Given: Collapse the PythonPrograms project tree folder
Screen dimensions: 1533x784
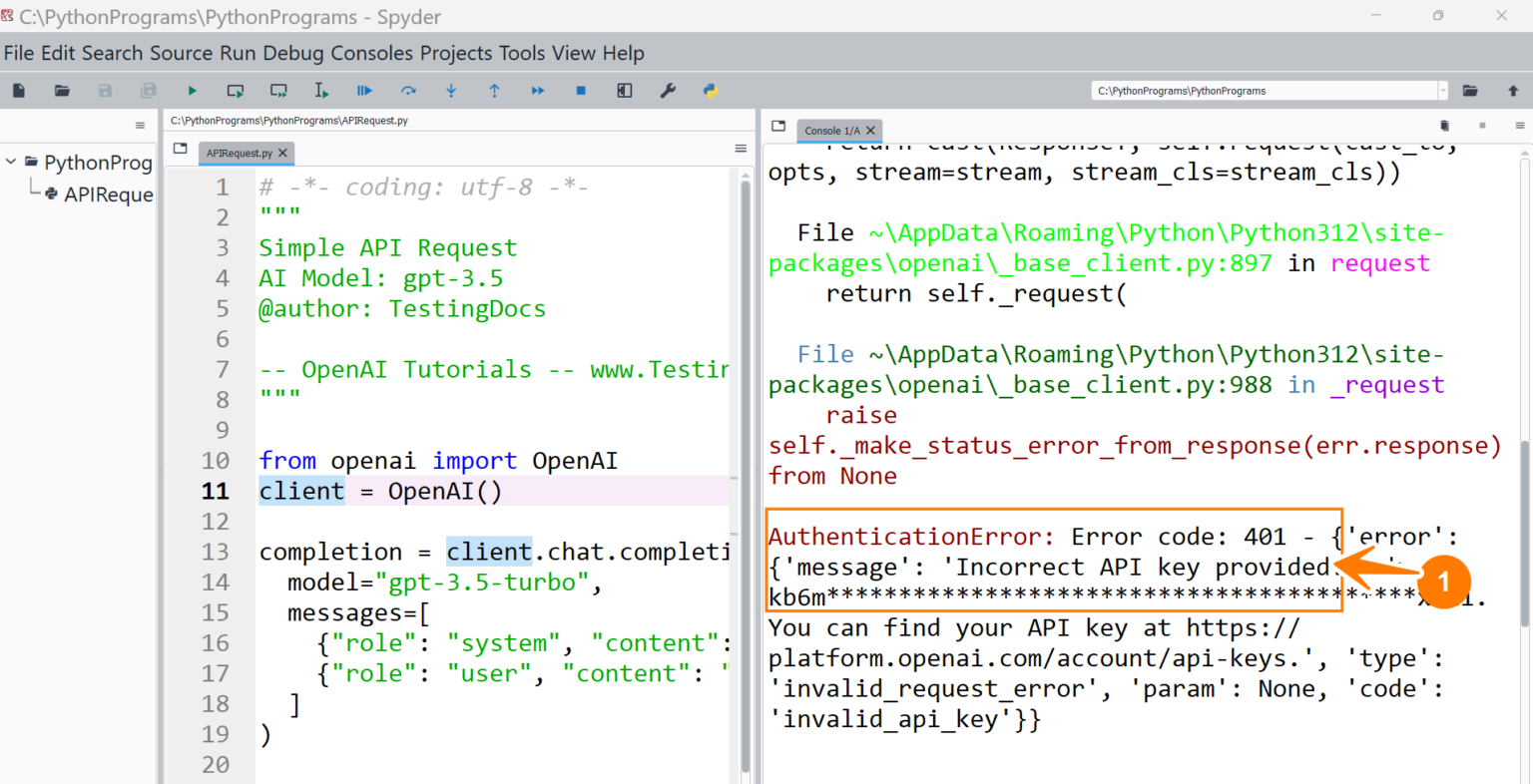Looking at the screenshot, I should [11, 162].
